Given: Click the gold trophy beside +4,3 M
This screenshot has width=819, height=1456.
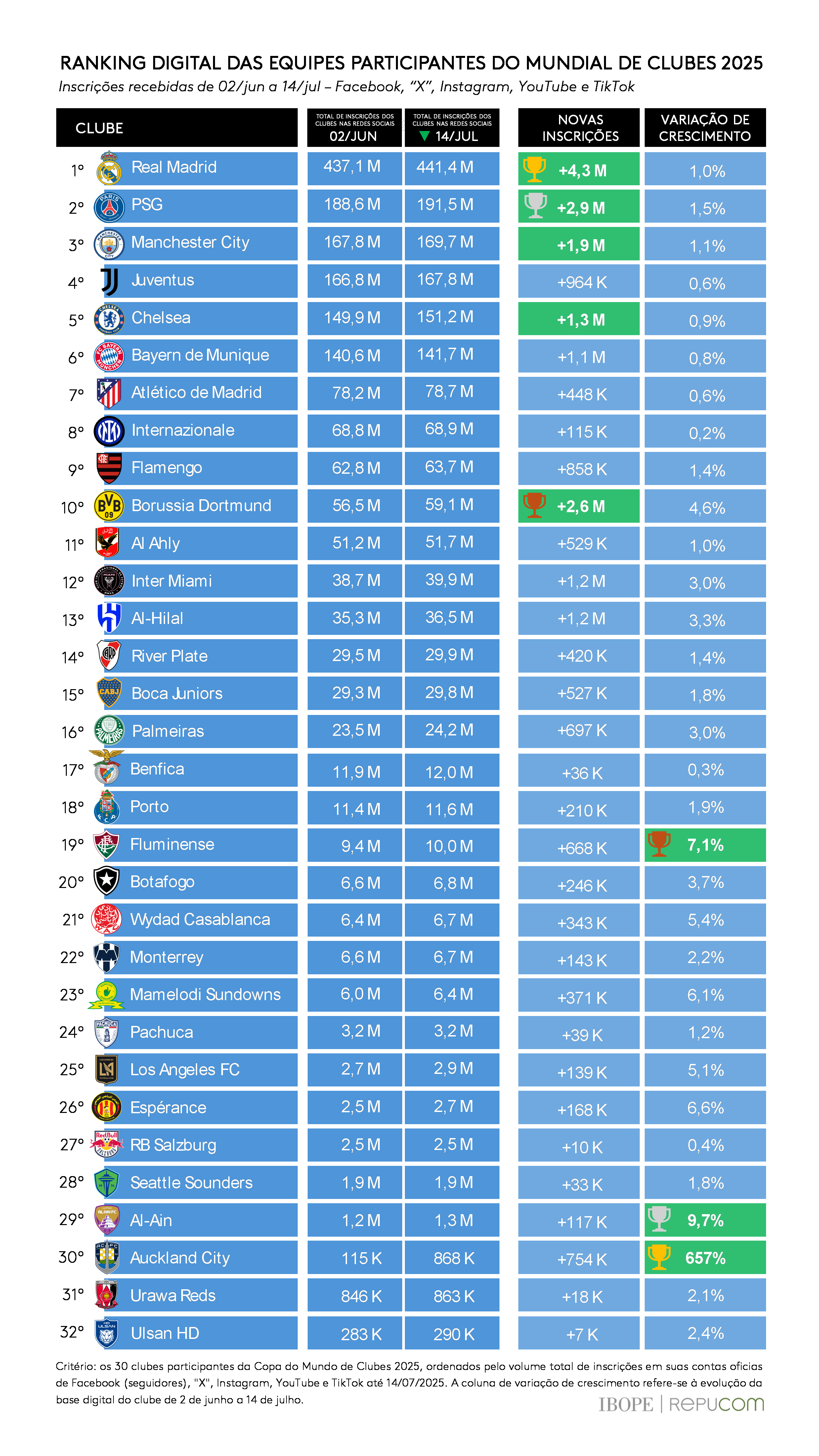Looking at the screenshot, I should 534,169.
